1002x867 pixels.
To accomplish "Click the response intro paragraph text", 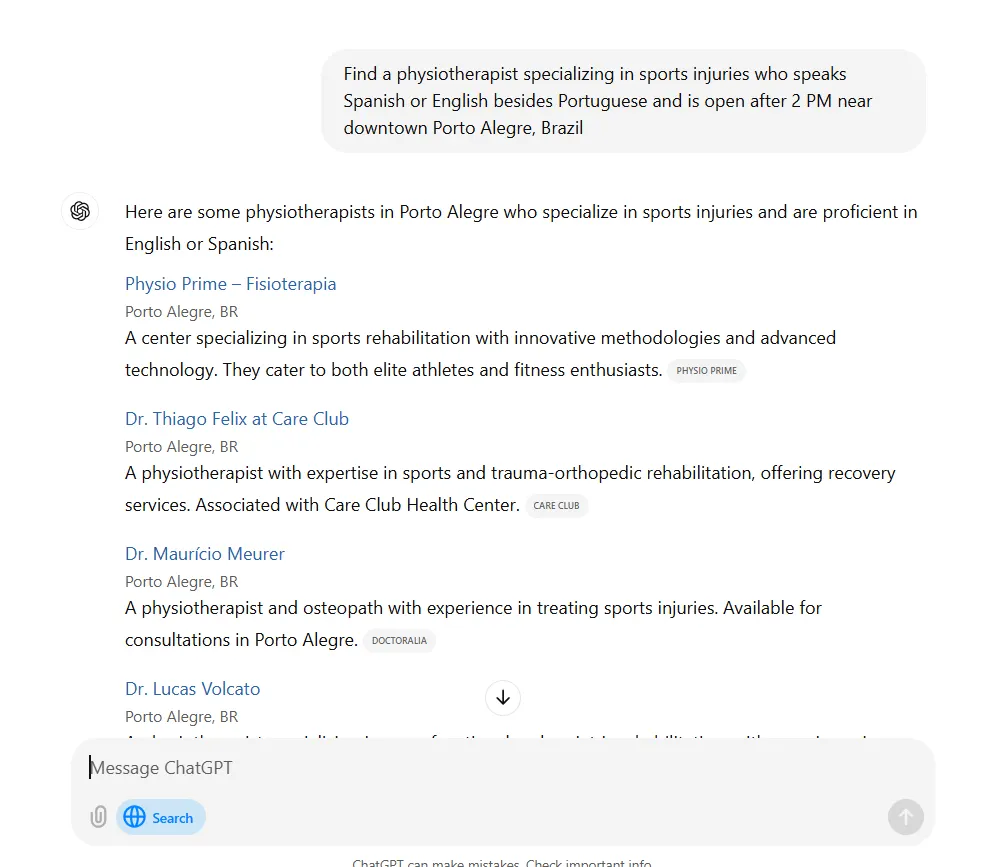I will (x=520, y=228).
